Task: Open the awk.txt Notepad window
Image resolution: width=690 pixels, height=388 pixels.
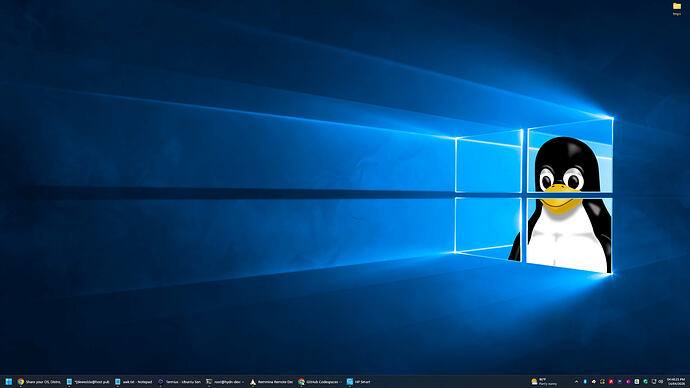Action: click(x=133, y=382)
